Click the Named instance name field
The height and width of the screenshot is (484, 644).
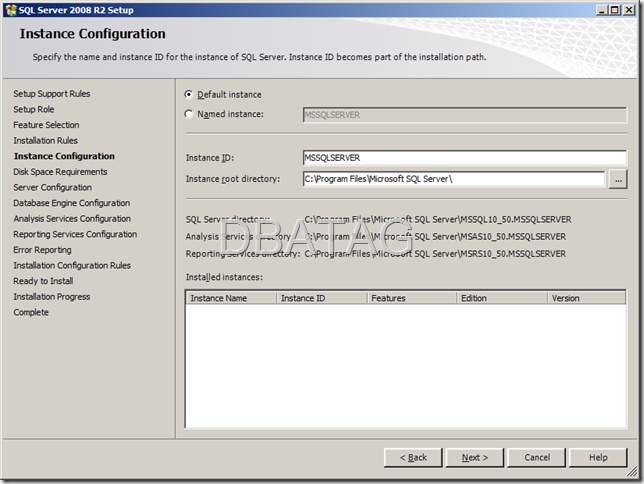(x=465, y=115)
